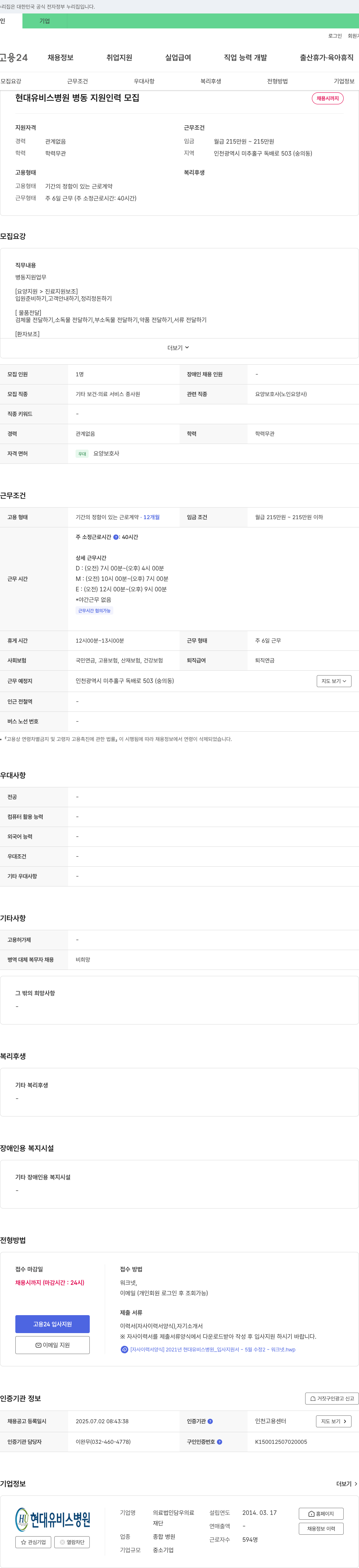The image size is (359, 1568).
Task: Switch to the 기업 tab
Action: (x=45, y=21)
